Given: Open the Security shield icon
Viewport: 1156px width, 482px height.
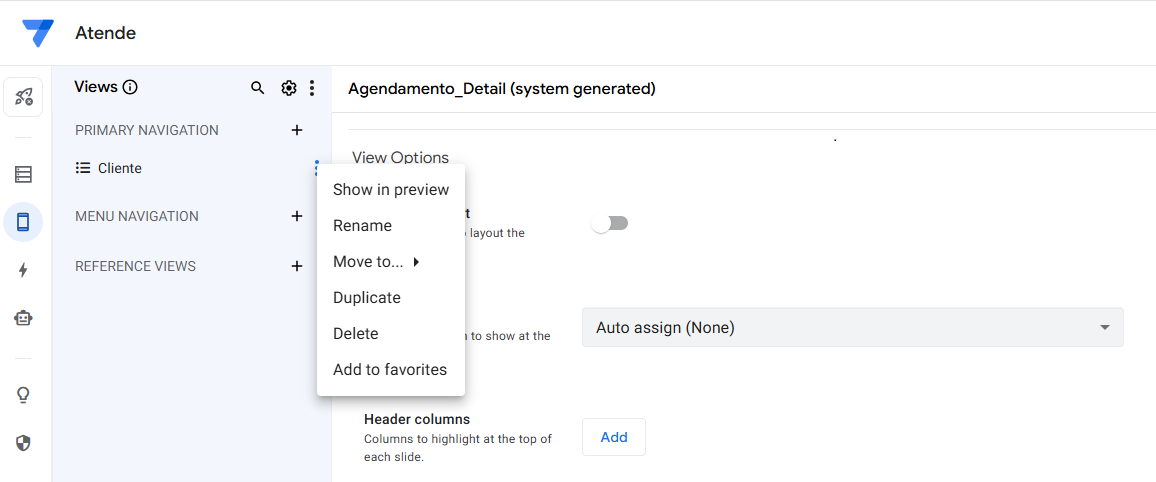Looking at the screenshot, I should [23, 442].
